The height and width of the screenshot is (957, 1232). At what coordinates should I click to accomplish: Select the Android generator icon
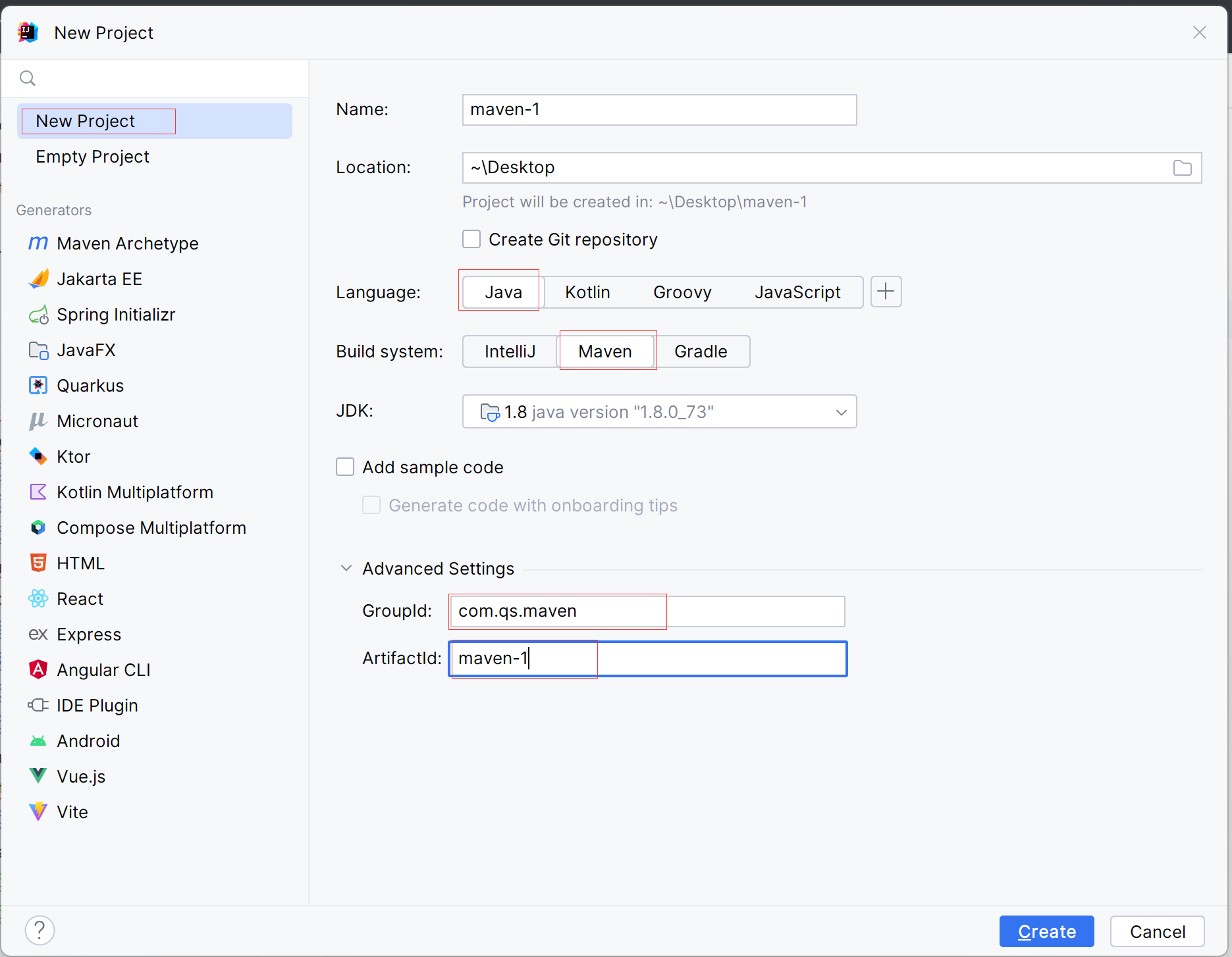[38, 741]
